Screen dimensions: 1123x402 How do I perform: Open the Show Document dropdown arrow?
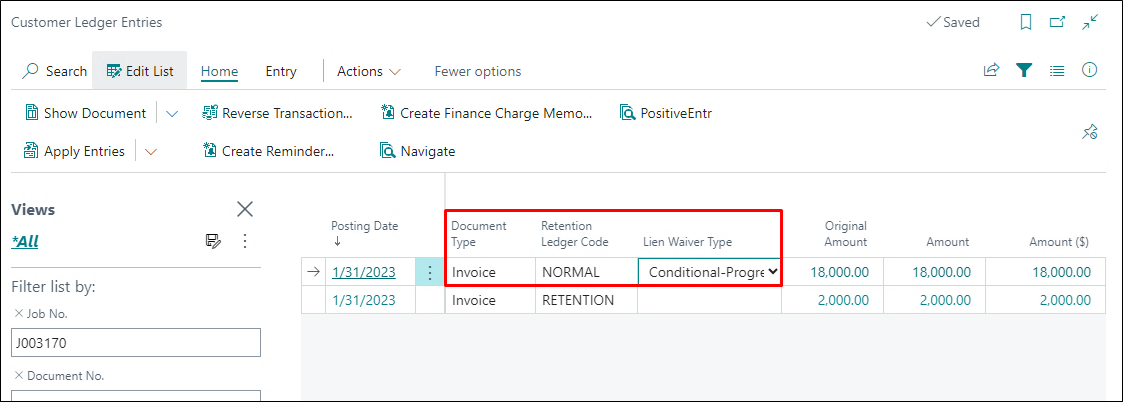coord(172,113)
